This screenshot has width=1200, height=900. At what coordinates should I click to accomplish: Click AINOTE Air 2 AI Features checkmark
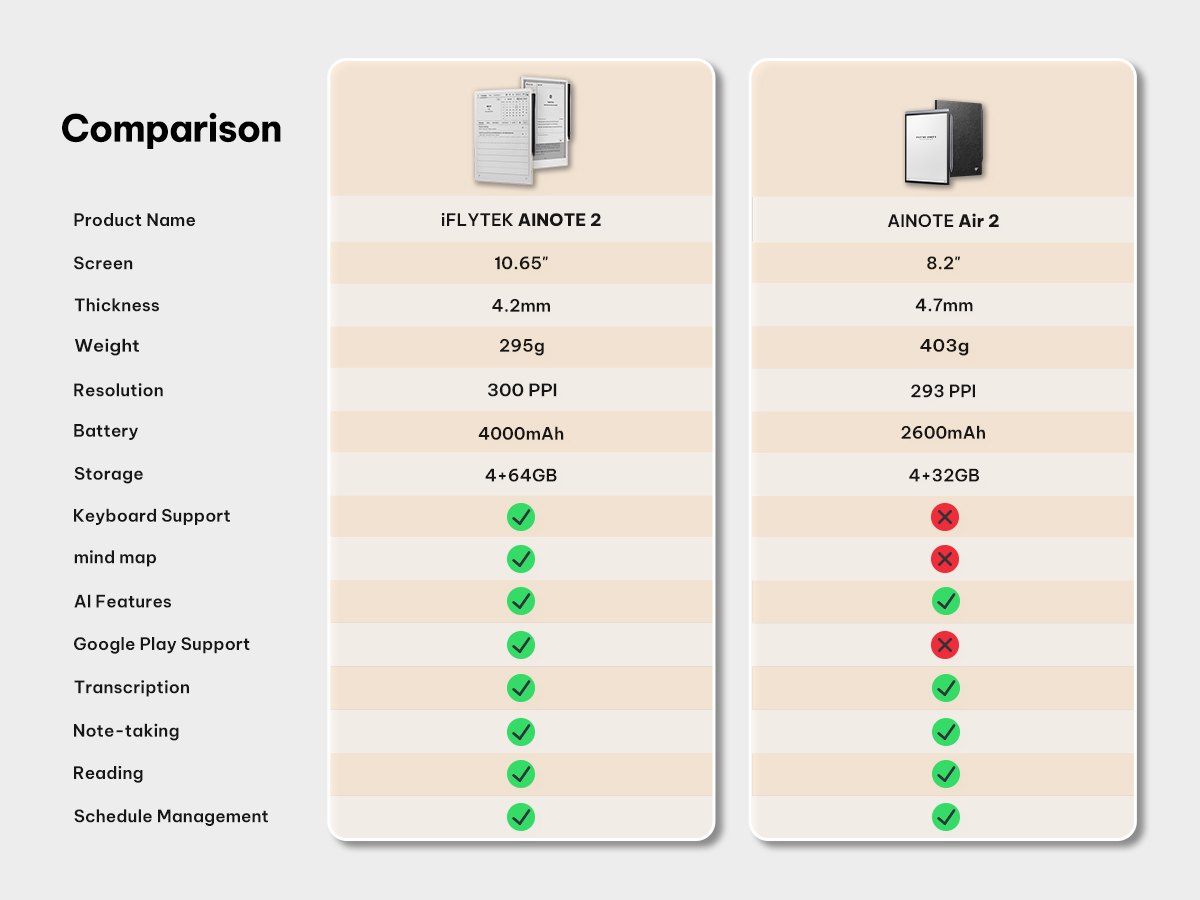[x=944, y=601]
